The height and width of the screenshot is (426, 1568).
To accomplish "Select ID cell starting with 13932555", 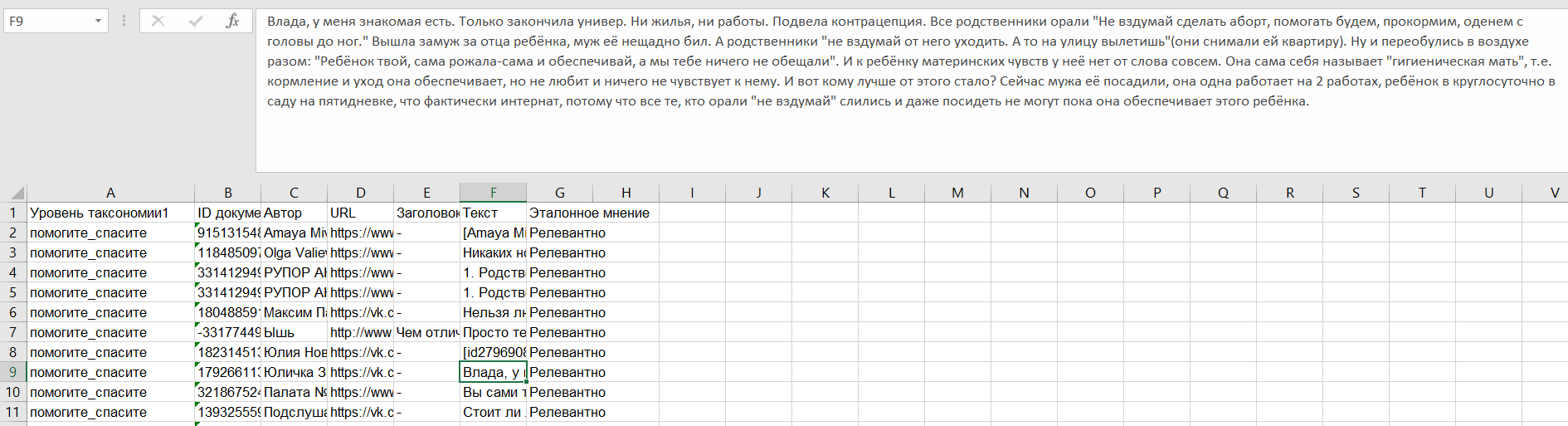I will [228, 412].
